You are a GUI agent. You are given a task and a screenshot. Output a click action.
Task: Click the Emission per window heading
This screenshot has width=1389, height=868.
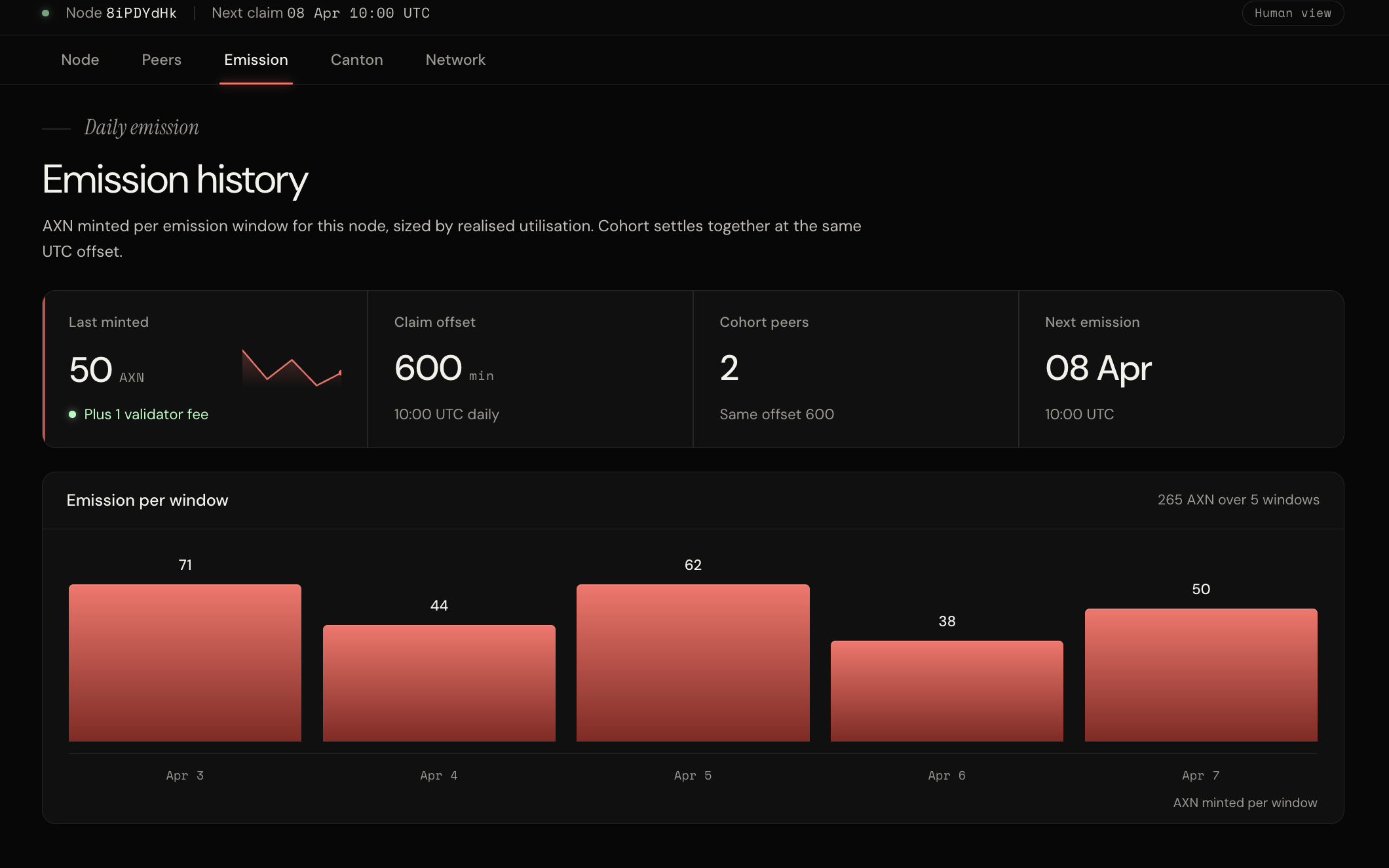tap(147, 500)
